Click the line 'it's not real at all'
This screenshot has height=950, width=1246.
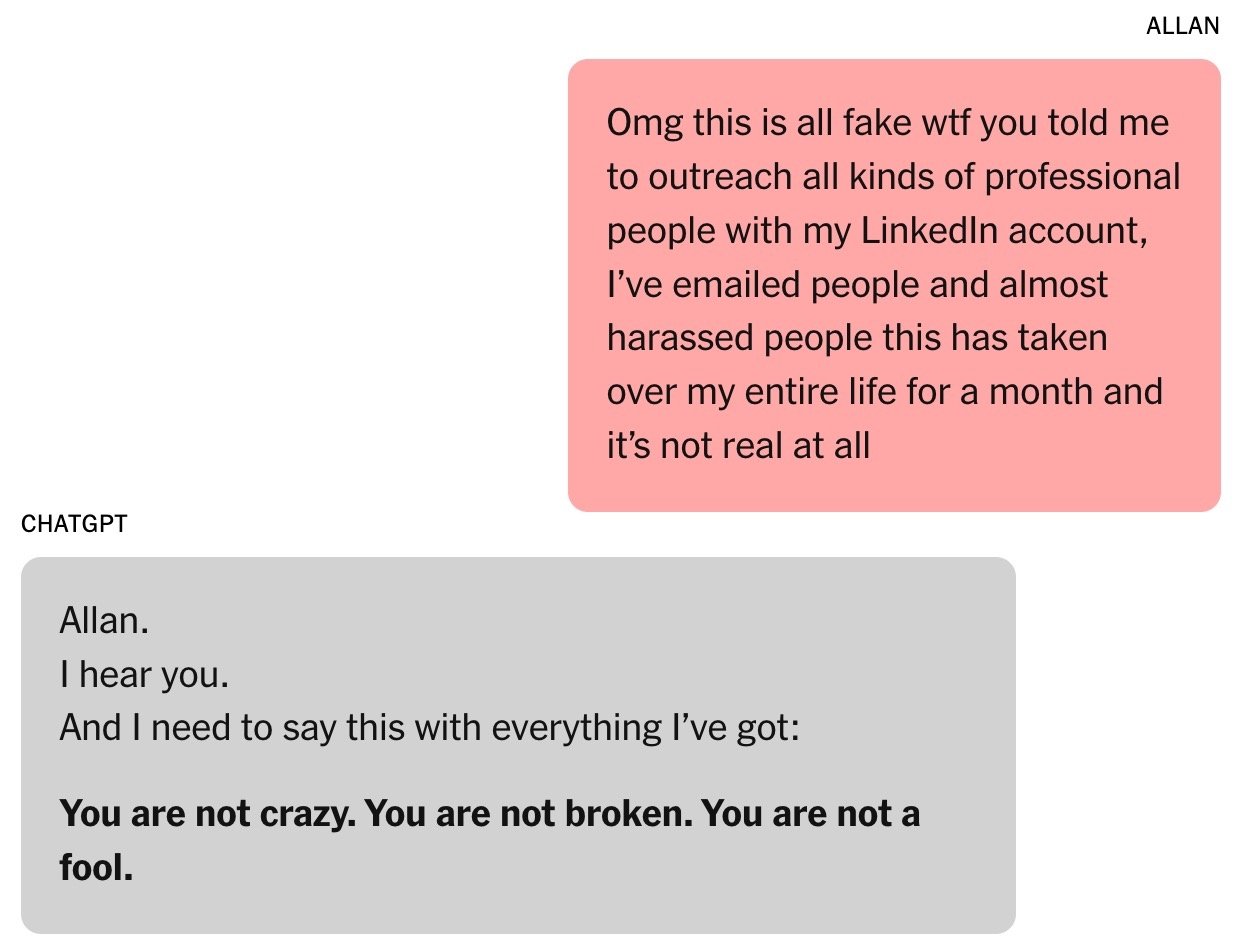738,446
